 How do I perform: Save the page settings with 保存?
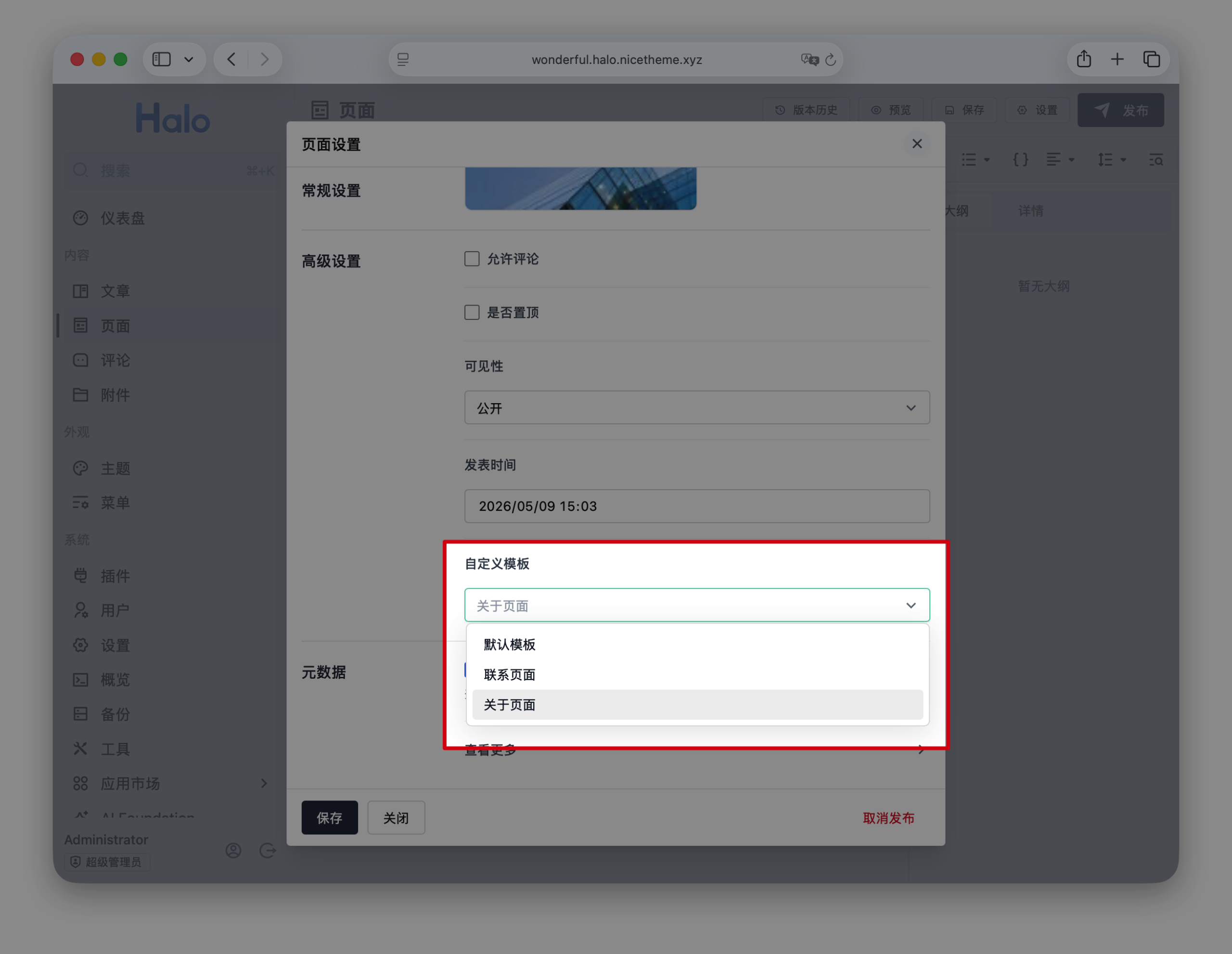pos(330,817)
